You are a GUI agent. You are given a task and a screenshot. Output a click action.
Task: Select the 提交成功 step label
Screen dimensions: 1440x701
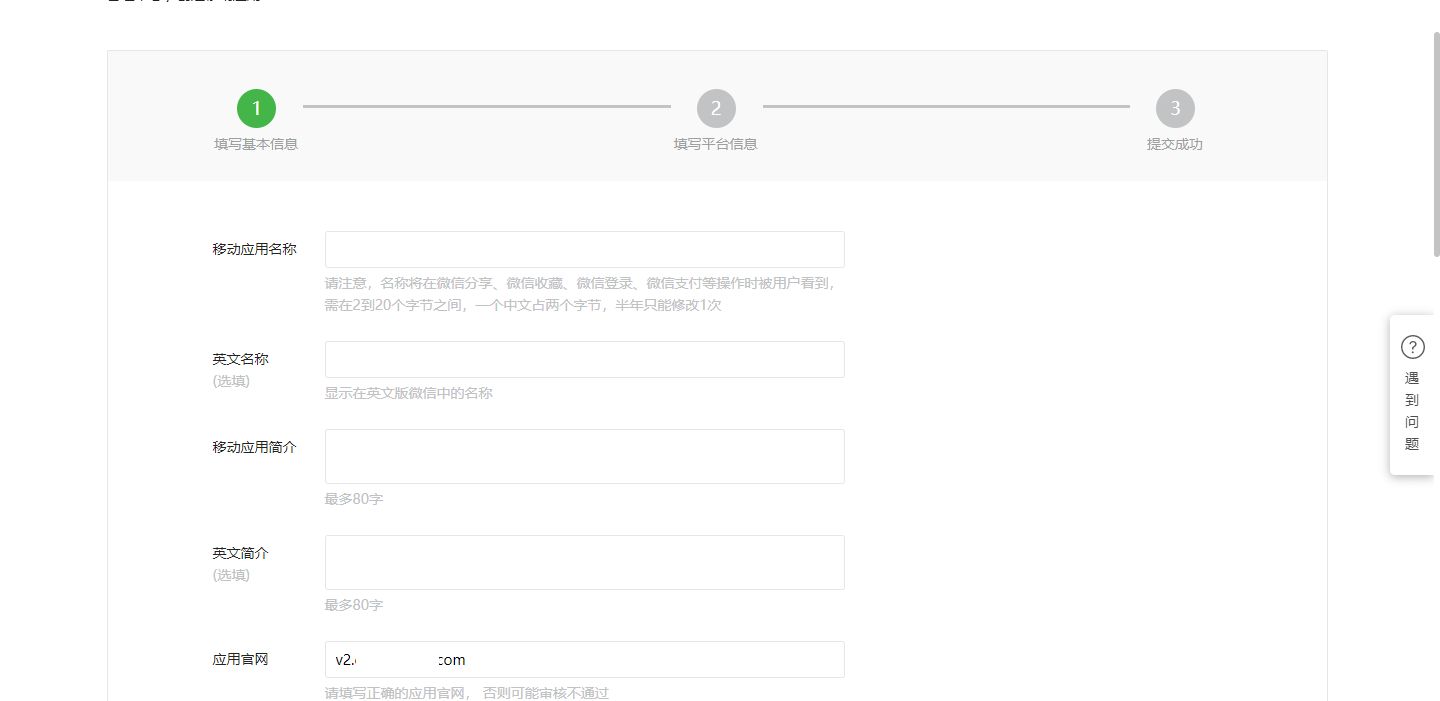coord(1175,144)
